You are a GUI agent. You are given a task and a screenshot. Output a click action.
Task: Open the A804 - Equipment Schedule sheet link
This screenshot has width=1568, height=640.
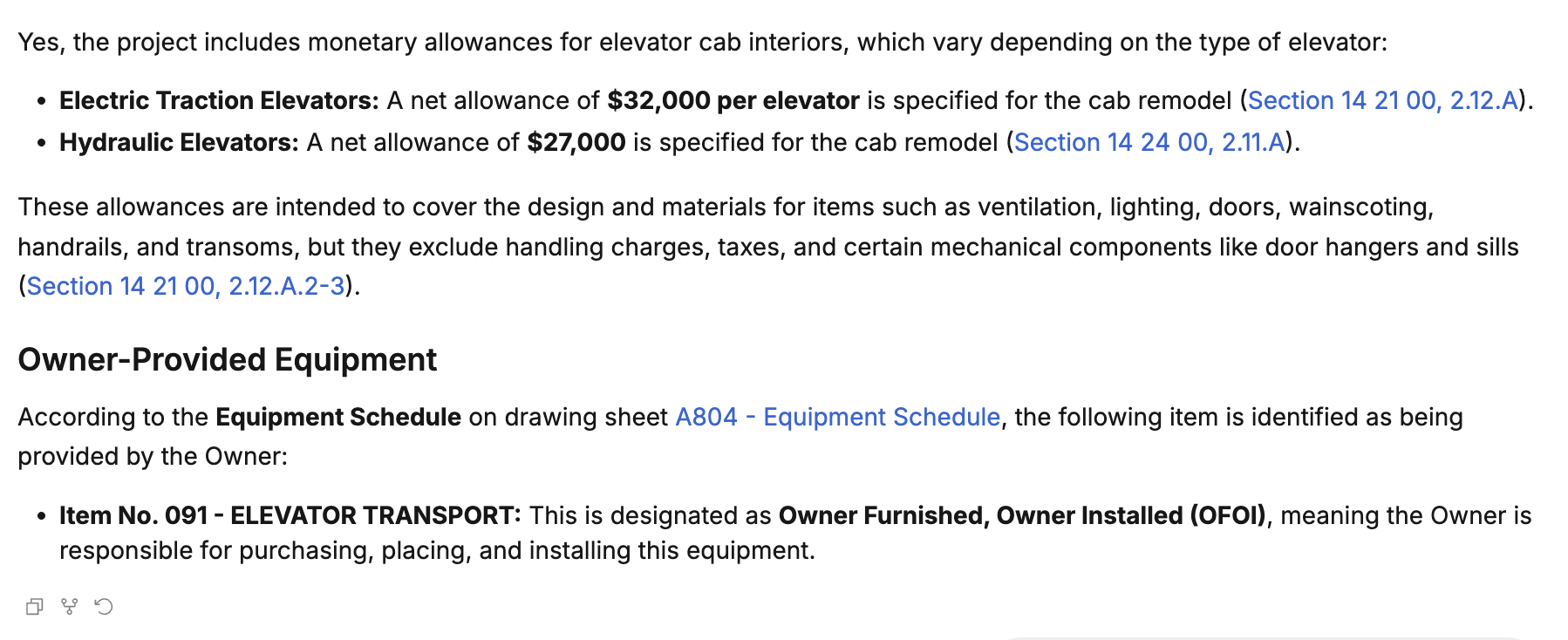(x=837, y=417)
